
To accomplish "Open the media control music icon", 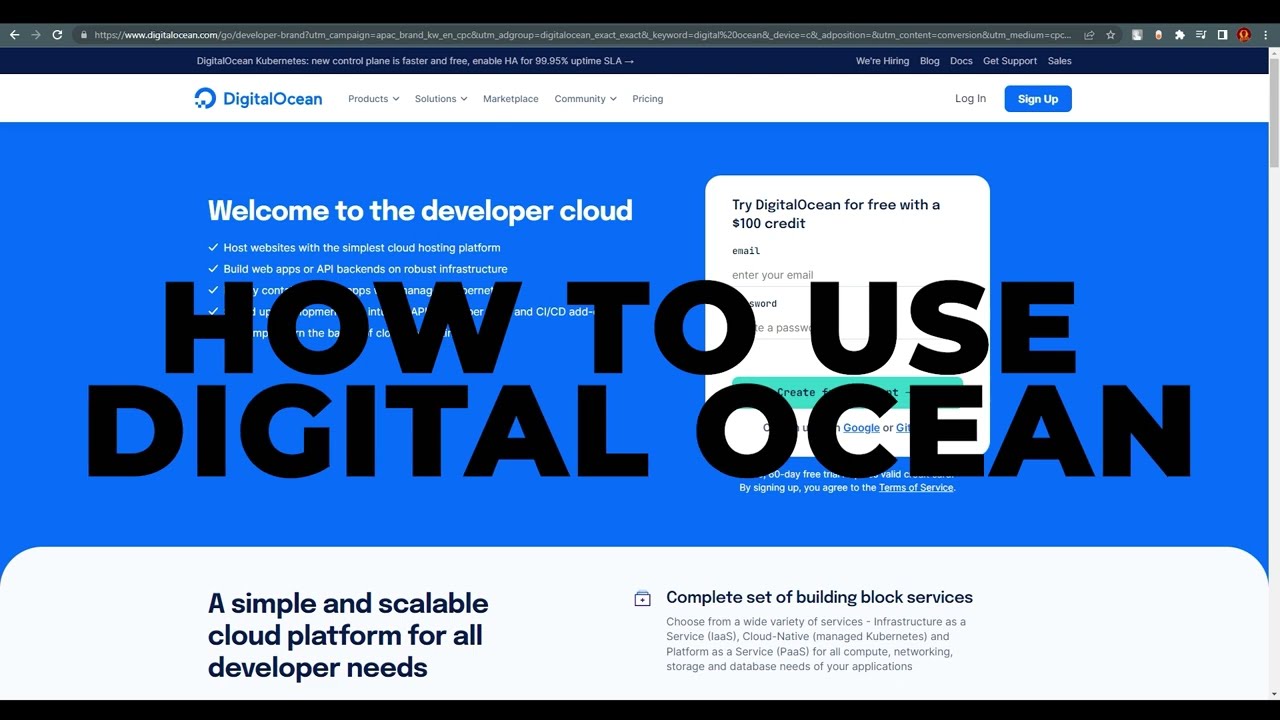I will (1201, 35).
